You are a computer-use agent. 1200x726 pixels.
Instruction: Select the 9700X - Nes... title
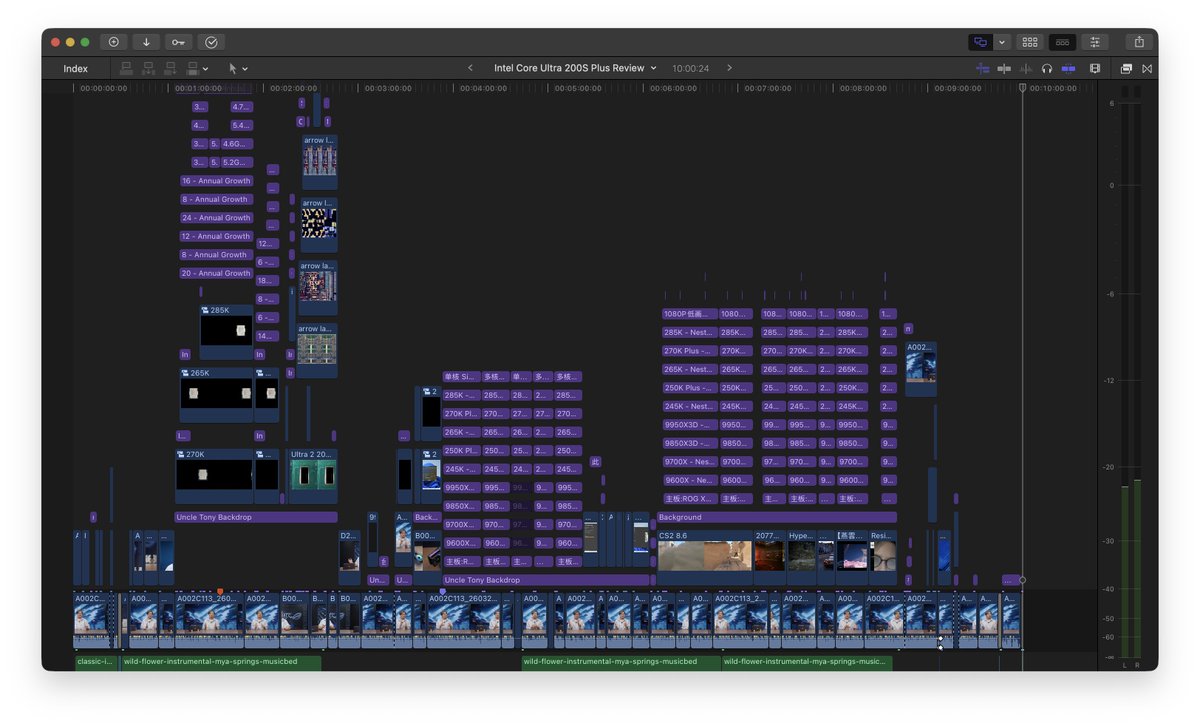click(689, 462)
